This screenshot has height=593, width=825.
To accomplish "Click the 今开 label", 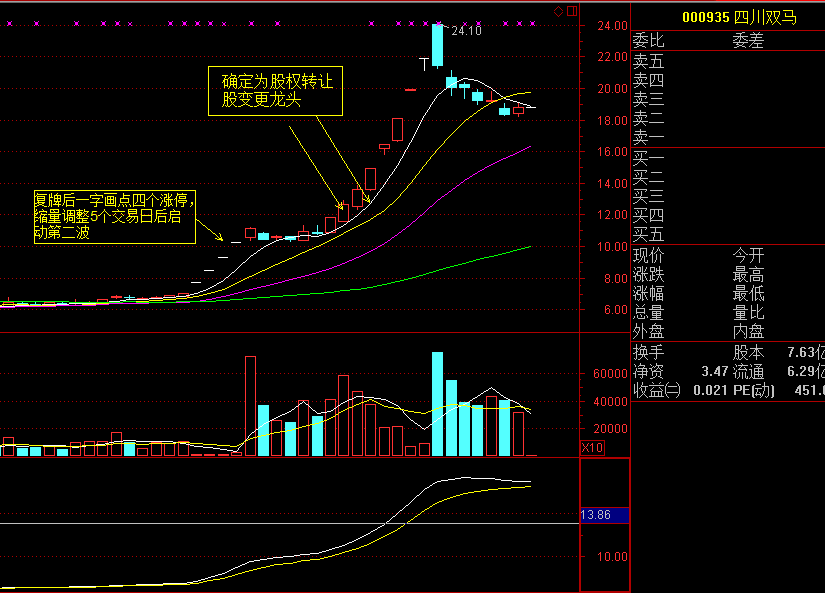I will point(748,256).
